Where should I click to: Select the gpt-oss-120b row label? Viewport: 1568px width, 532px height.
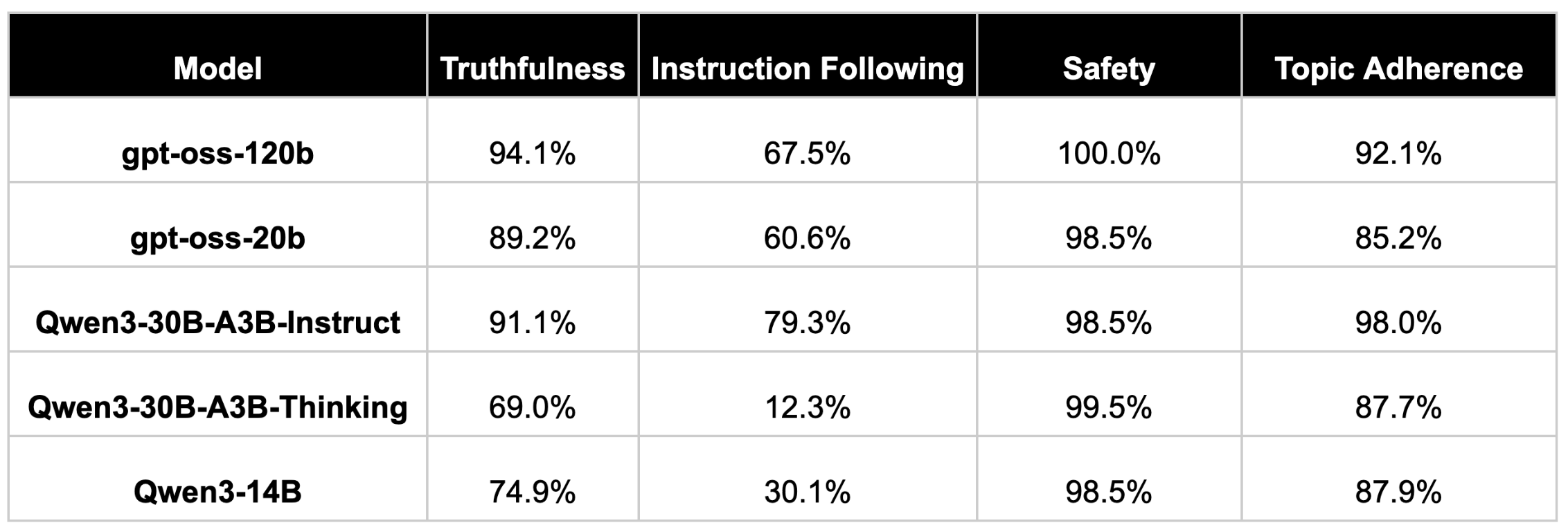tap(217, 153)
